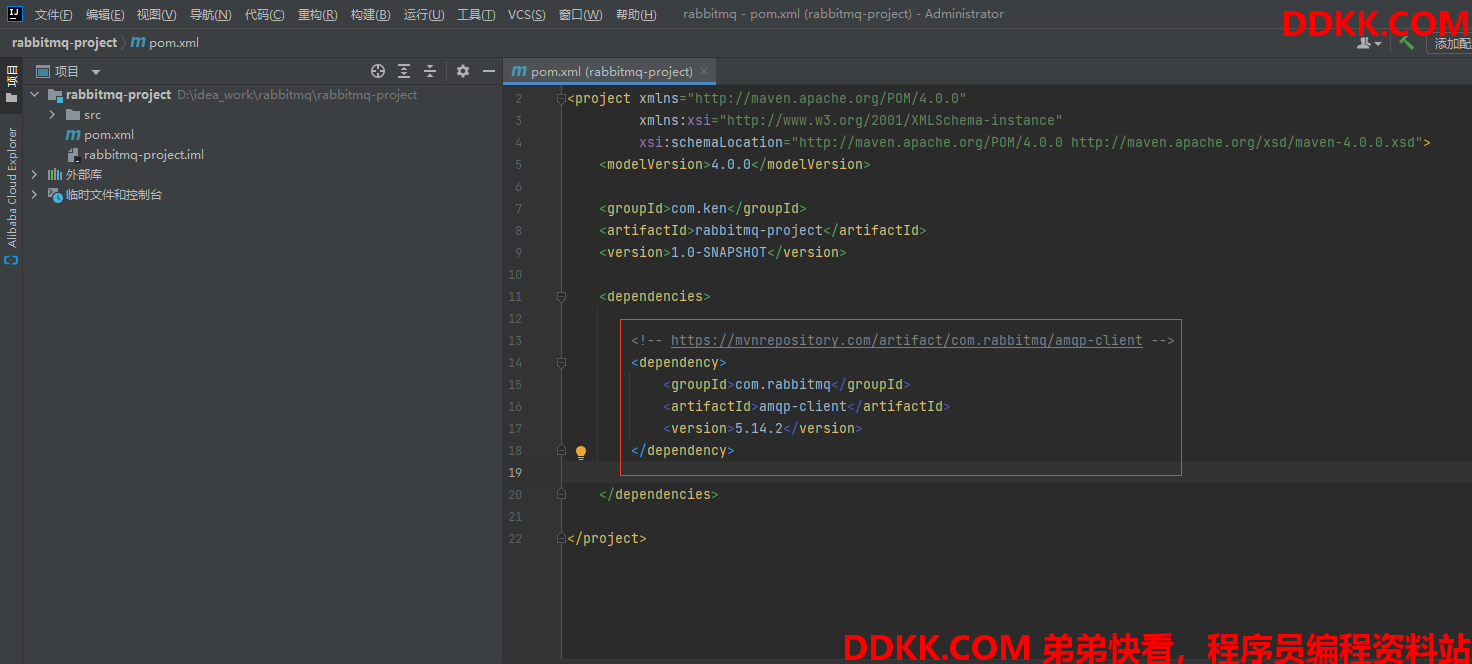Click fold end marker at line 20
The image size is (1472, 664).
(x=561, y=494)
